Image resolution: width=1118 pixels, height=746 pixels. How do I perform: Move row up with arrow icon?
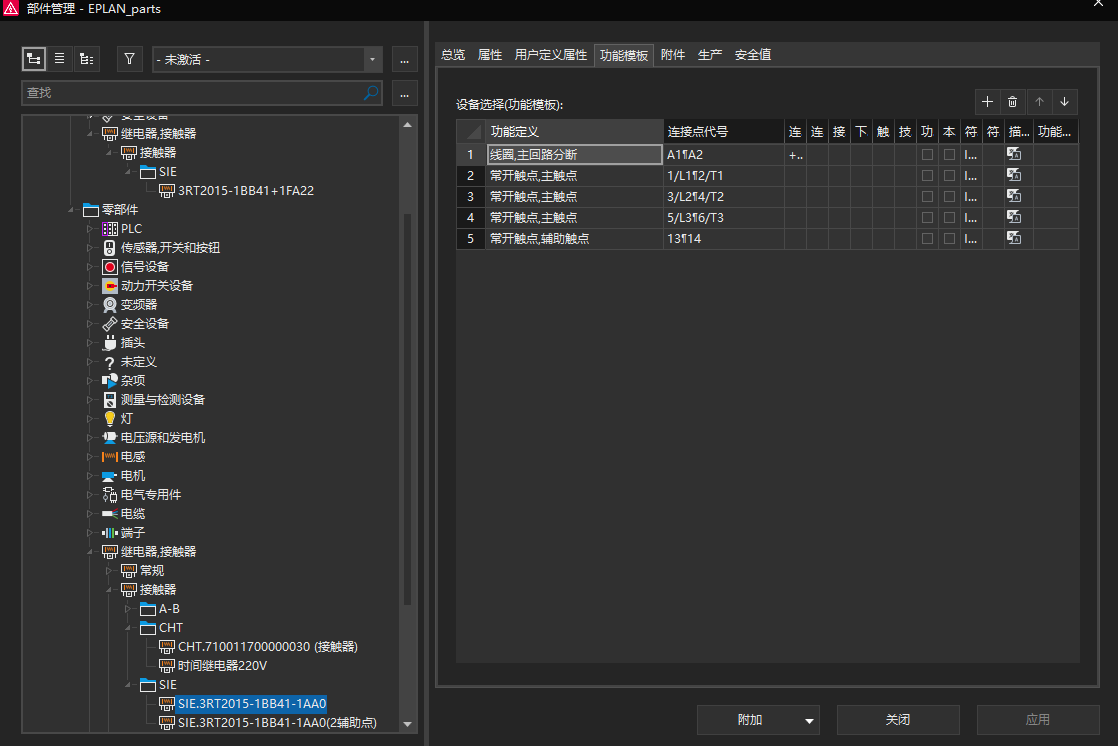(x=1040, y=102)
